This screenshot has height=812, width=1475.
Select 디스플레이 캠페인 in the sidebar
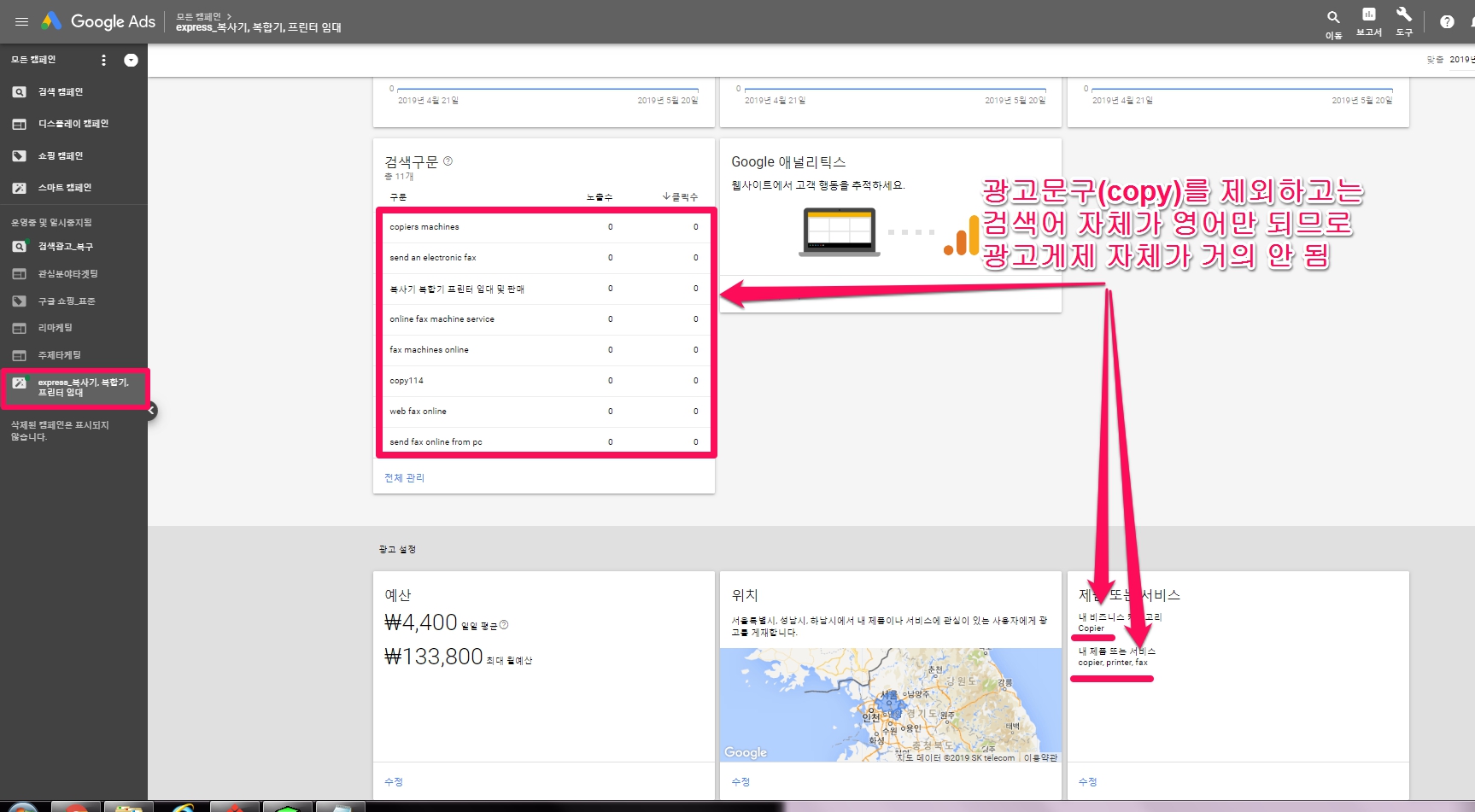coord(73,124)
